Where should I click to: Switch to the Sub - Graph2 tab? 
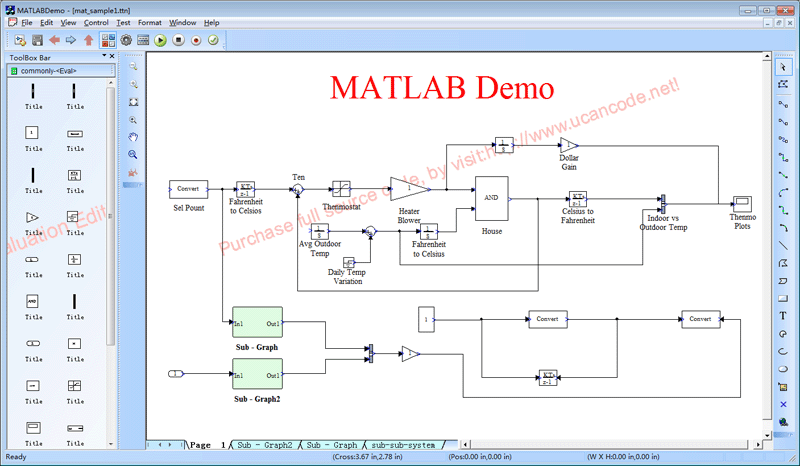click(265, 444)
